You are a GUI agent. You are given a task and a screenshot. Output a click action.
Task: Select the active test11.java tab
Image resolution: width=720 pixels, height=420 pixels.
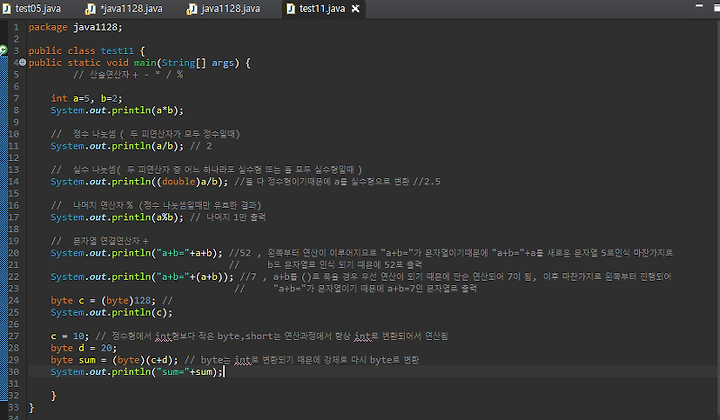coord(322,8)
